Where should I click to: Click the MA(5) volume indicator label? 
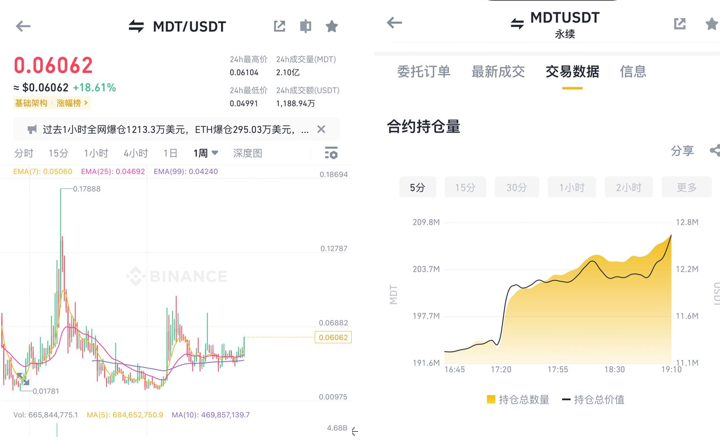[x=125, y=415]
